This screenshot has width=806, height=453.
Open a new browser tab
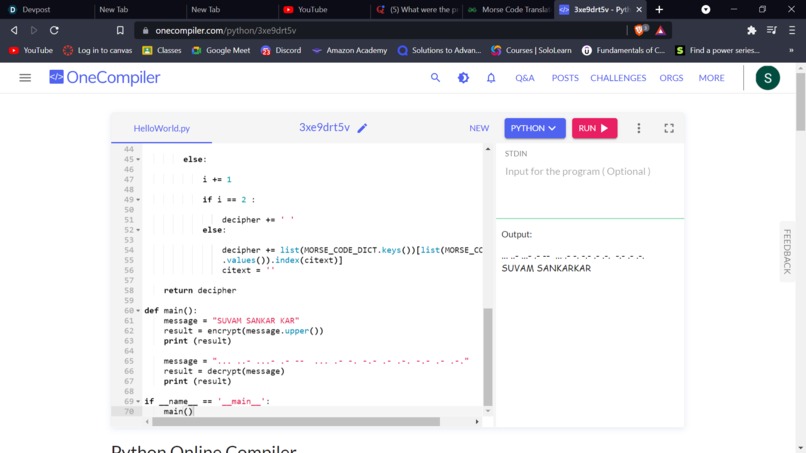tap(659, 9)
